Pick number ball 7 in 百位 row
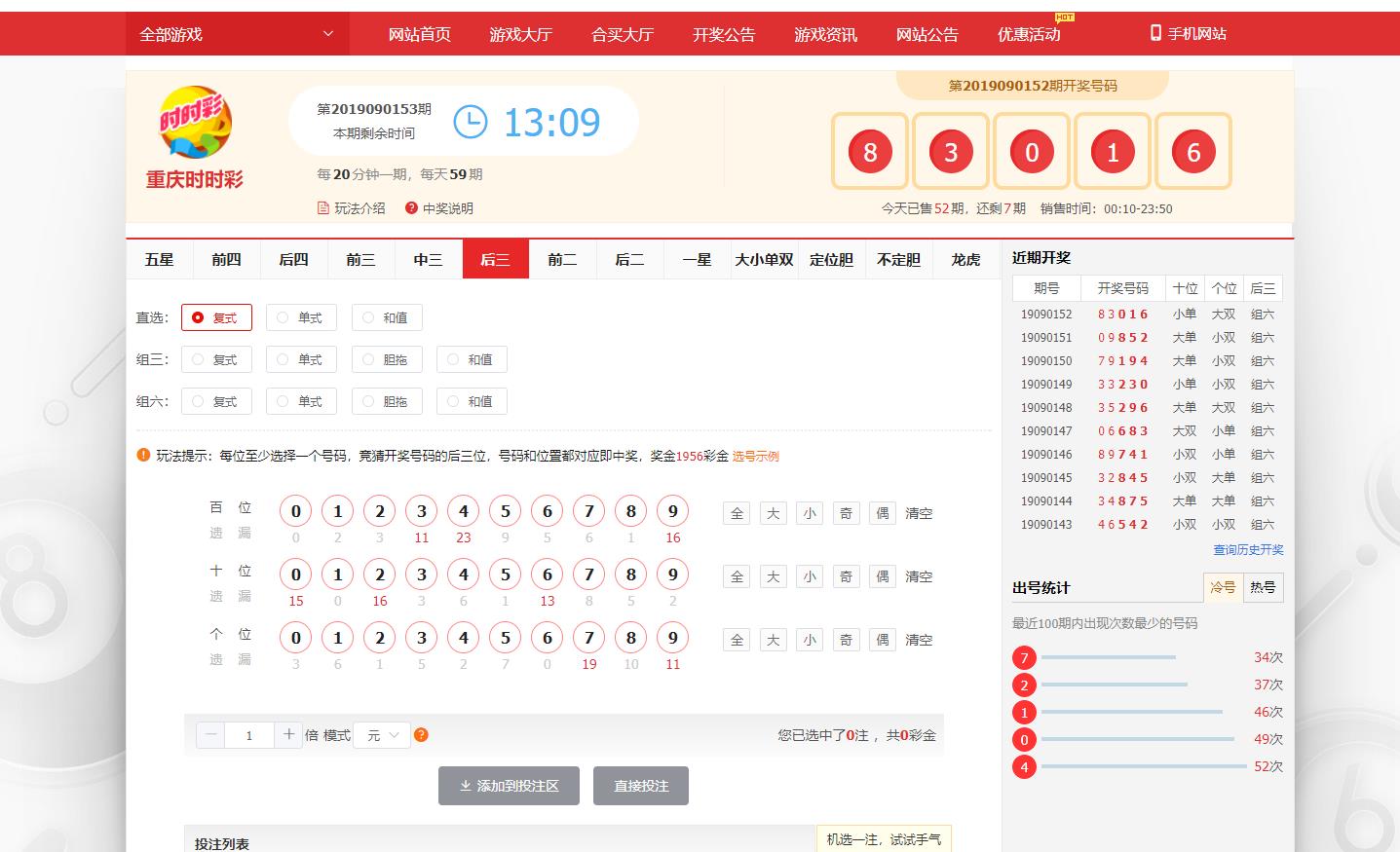The height and width of the screenshot is (852, 1400). click(588, 511)
